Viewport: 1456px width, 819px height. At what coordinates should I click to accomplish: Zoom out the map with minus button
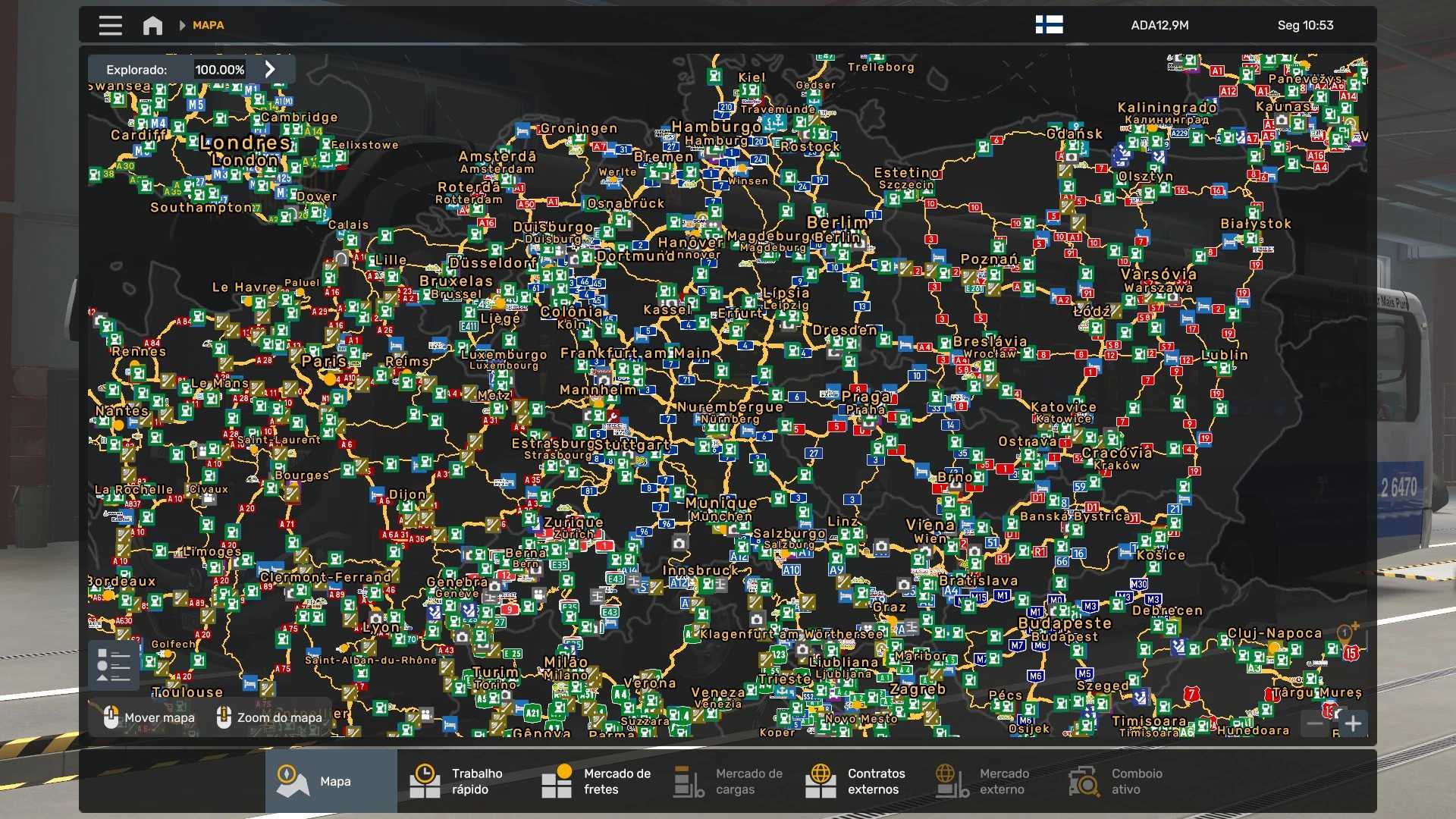click(x=1315, y=723)
